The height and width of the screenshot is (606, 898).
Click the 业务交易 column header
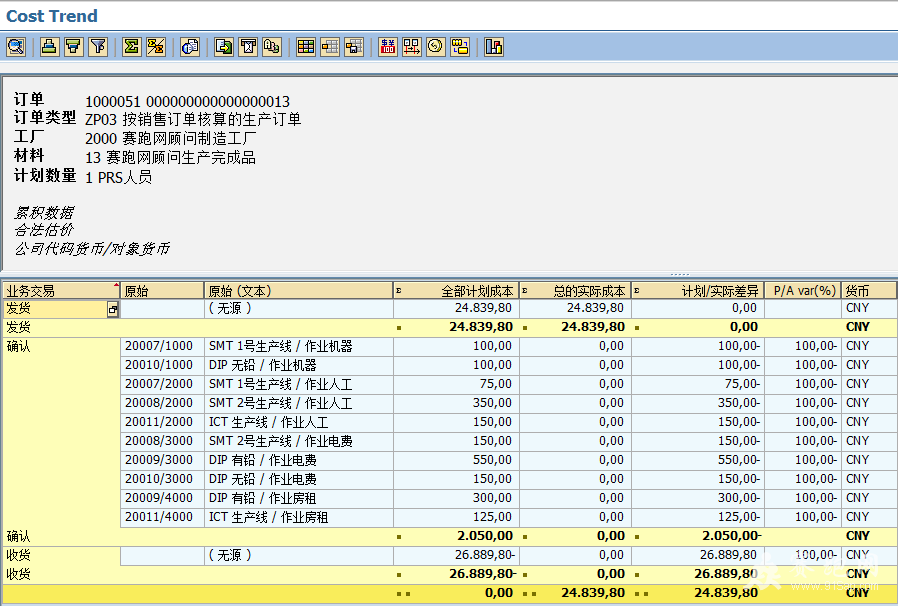pos(61,290)
